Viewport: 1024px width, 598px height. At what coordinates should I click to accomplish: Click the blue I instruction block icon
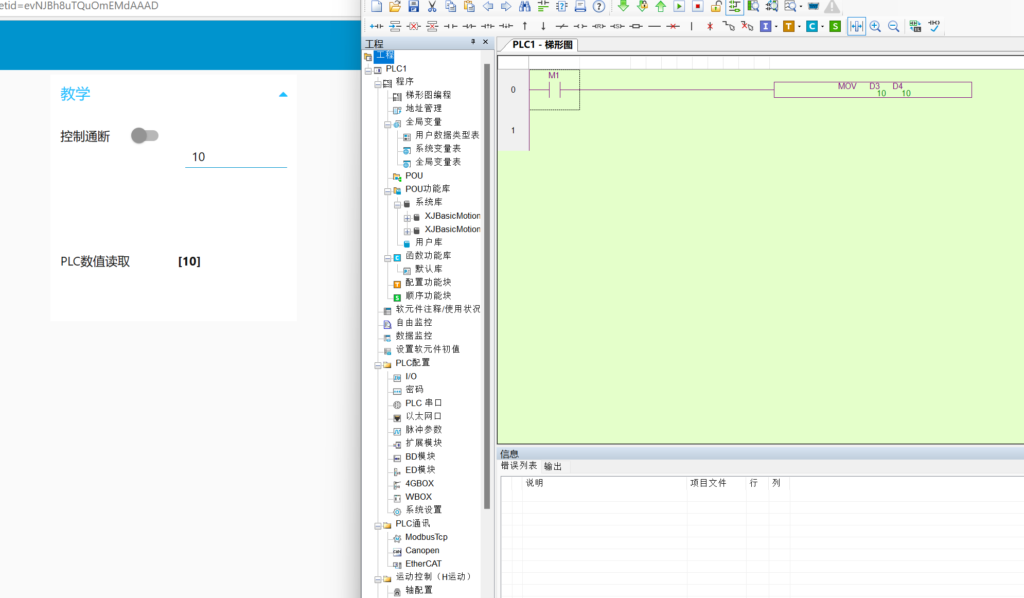(765, 26)
